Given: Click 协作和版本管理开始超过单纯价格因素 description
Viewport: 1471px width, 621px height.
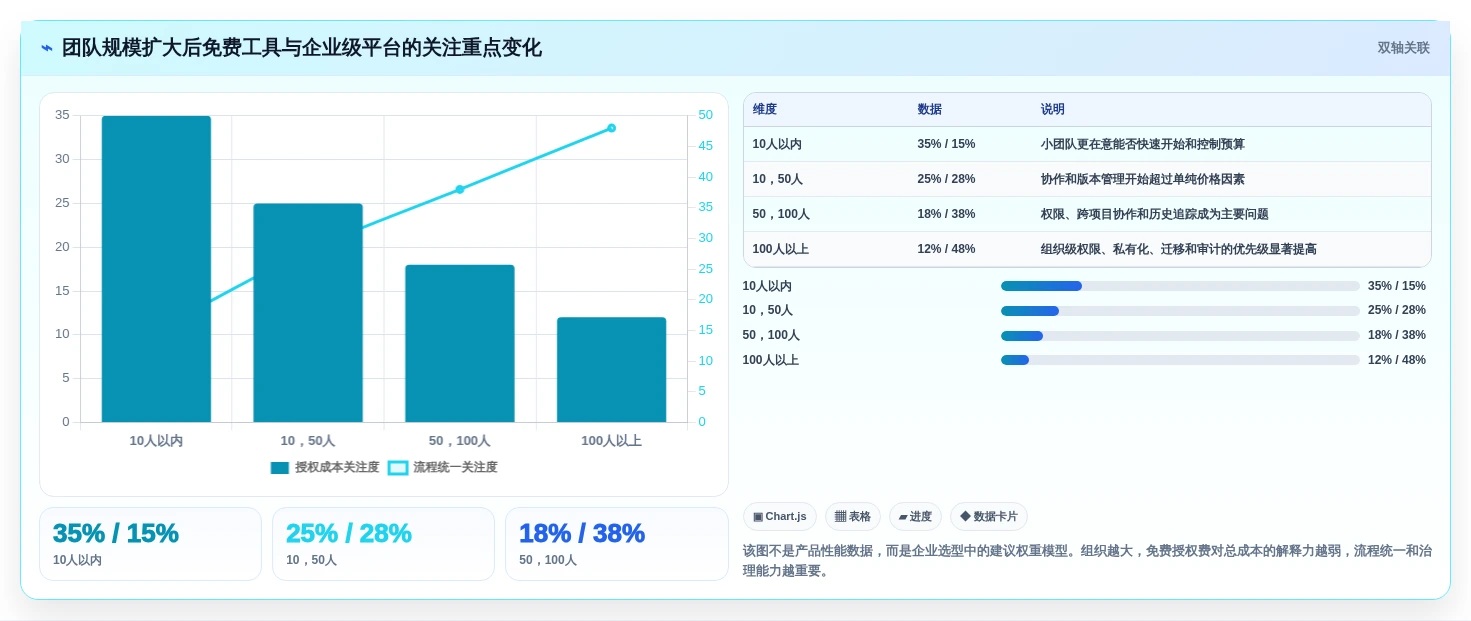Looking at the screenshot, I should (x=1143, y=179).
